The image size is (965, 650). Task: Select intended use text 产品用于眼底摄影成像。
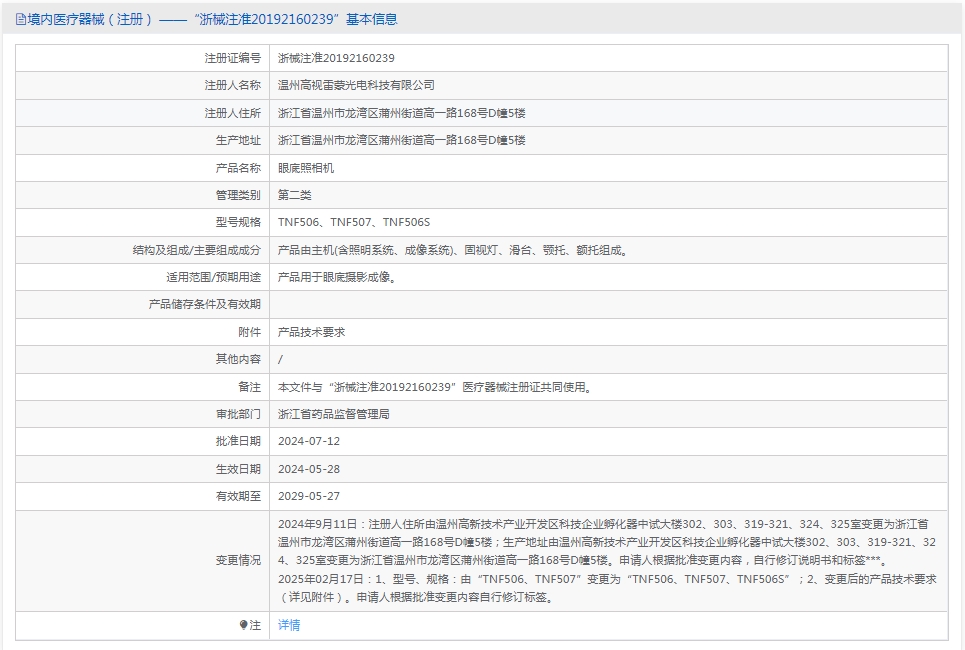[x=337, y=278]
